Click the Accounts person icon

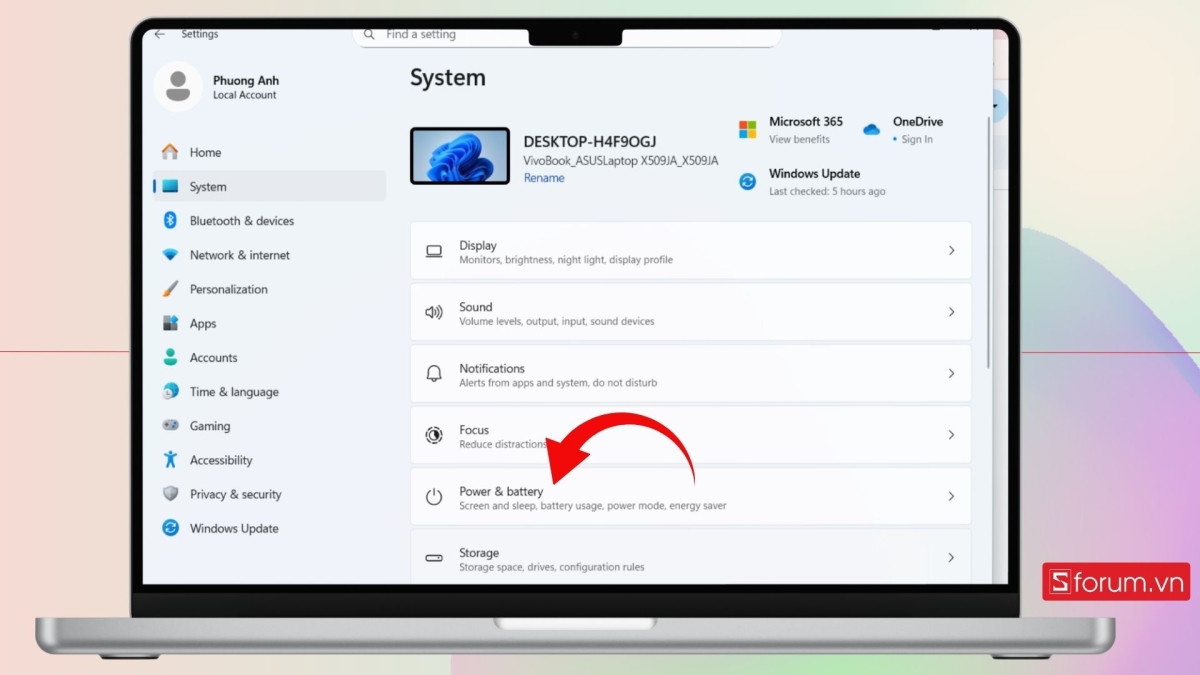click(170, 357)
